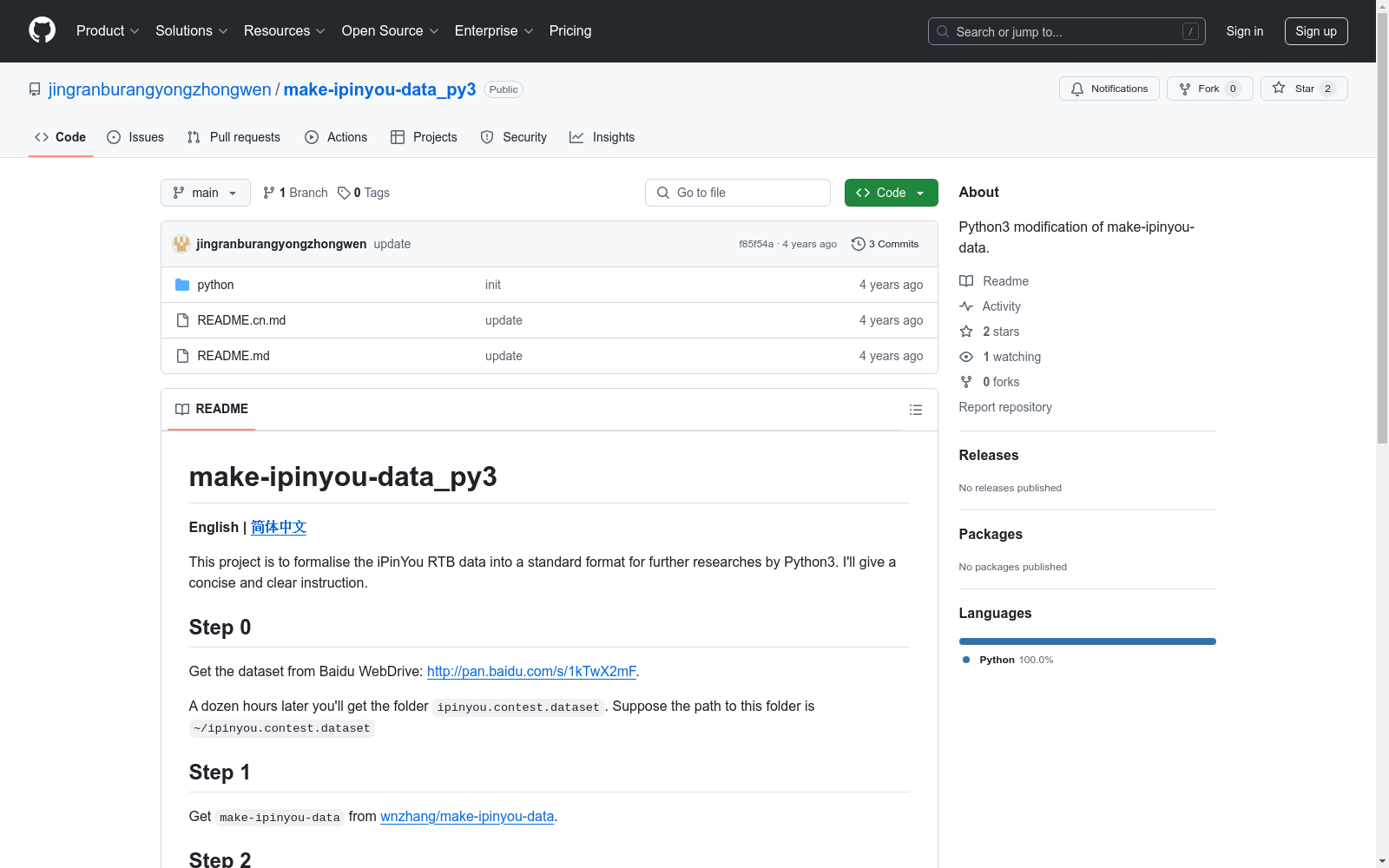
Task: Click the author avatar thumbnail
Action: pos(181,244)
